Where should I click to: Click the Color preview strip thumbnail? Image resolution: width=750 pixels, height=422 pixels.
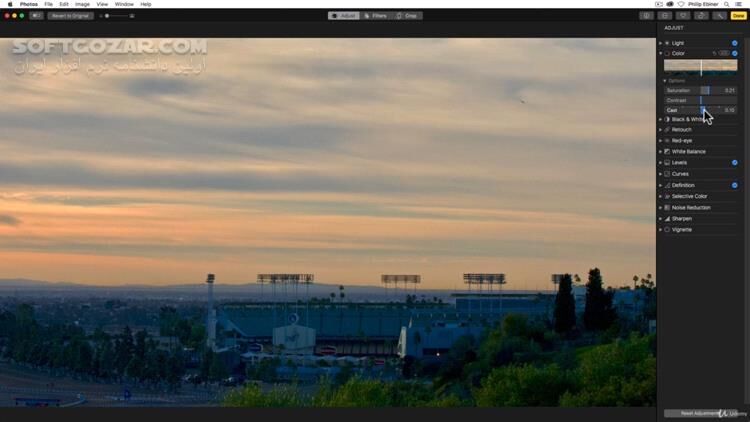700,66
